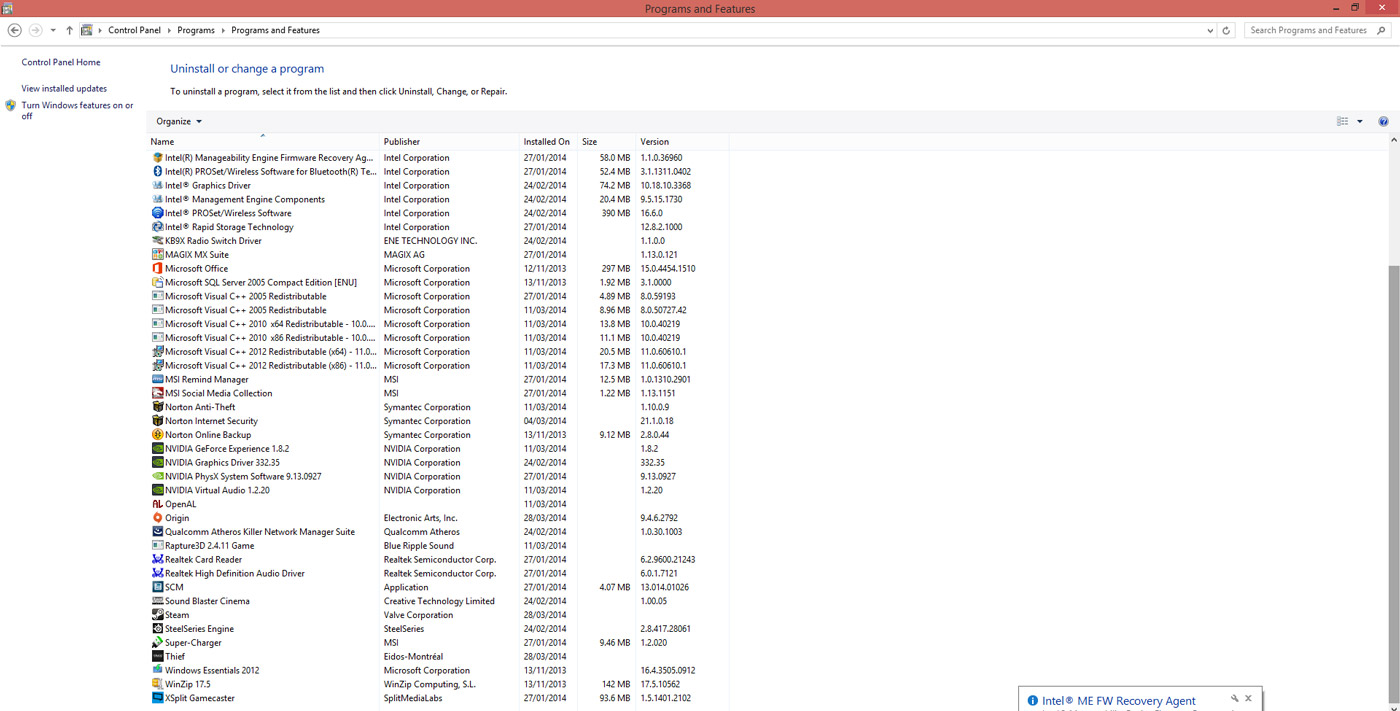
Task: Click the Back navigation arrow
Action: click(14, 30)
